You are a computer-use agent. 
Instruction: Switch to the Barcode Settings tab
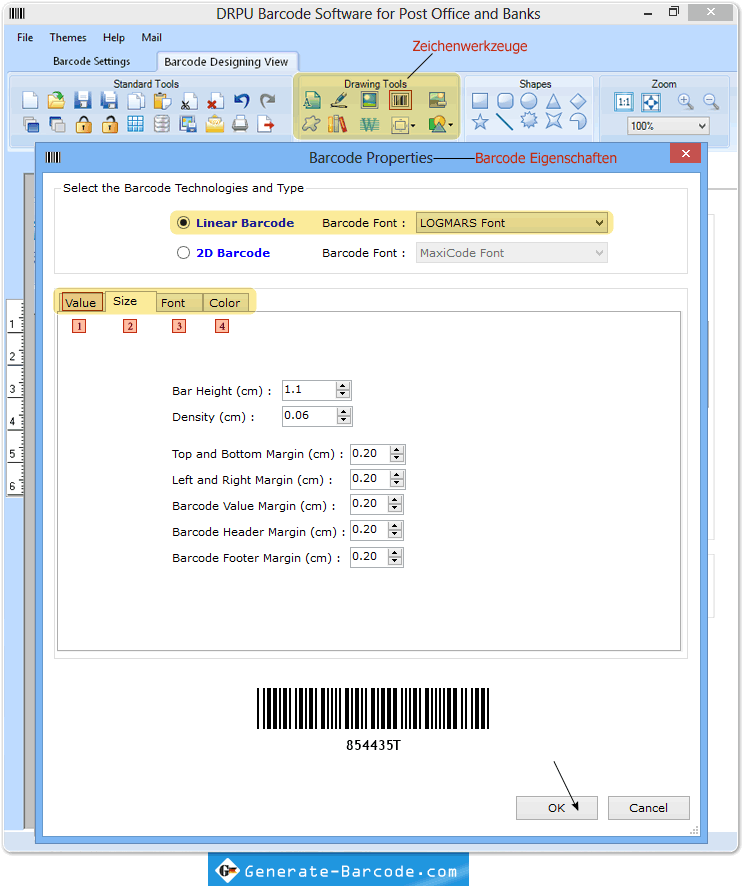(92, 61)
